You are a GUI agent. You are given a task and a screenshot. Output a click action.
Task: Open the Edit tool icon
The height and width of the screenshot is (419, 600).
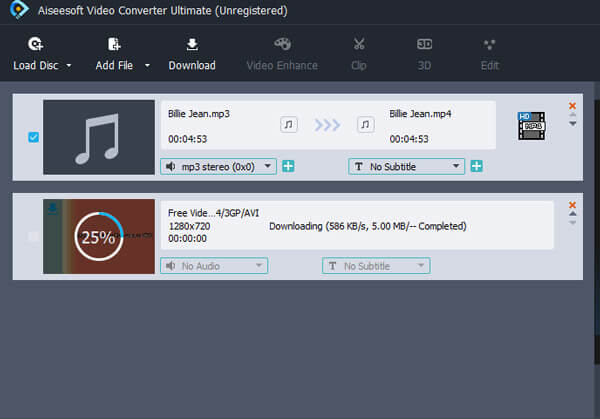pyautogui.click(x=489, y=44)
